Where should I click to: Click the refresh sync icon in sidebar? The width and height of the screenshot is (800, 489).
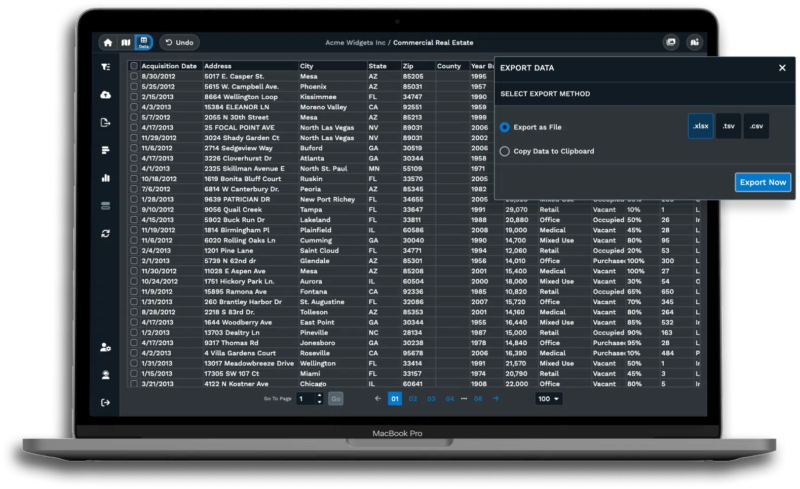point(106,233)
